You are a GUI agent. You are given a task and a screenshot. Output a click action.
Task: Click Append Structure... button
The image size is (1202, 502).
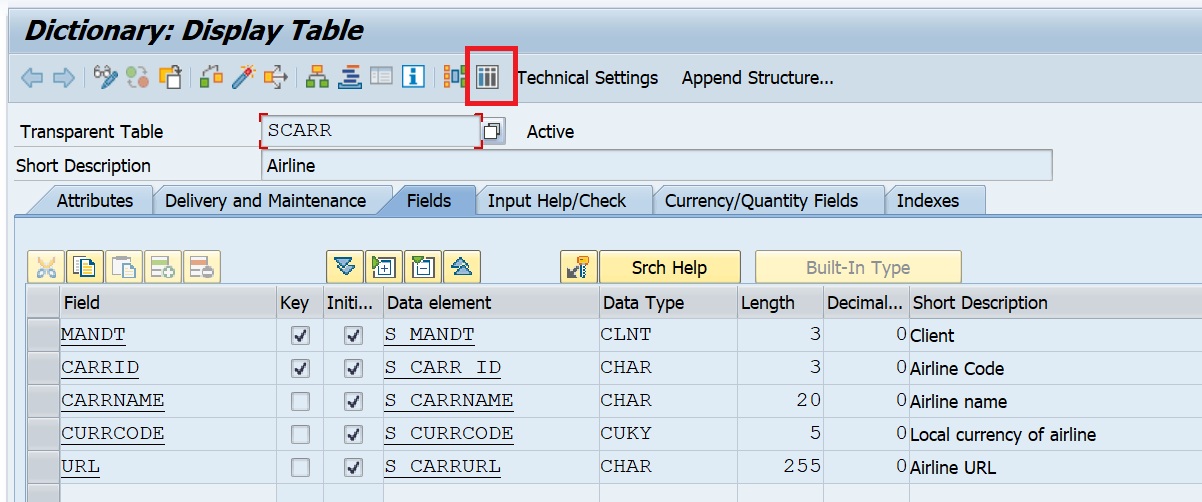click(x=757, y=77)
